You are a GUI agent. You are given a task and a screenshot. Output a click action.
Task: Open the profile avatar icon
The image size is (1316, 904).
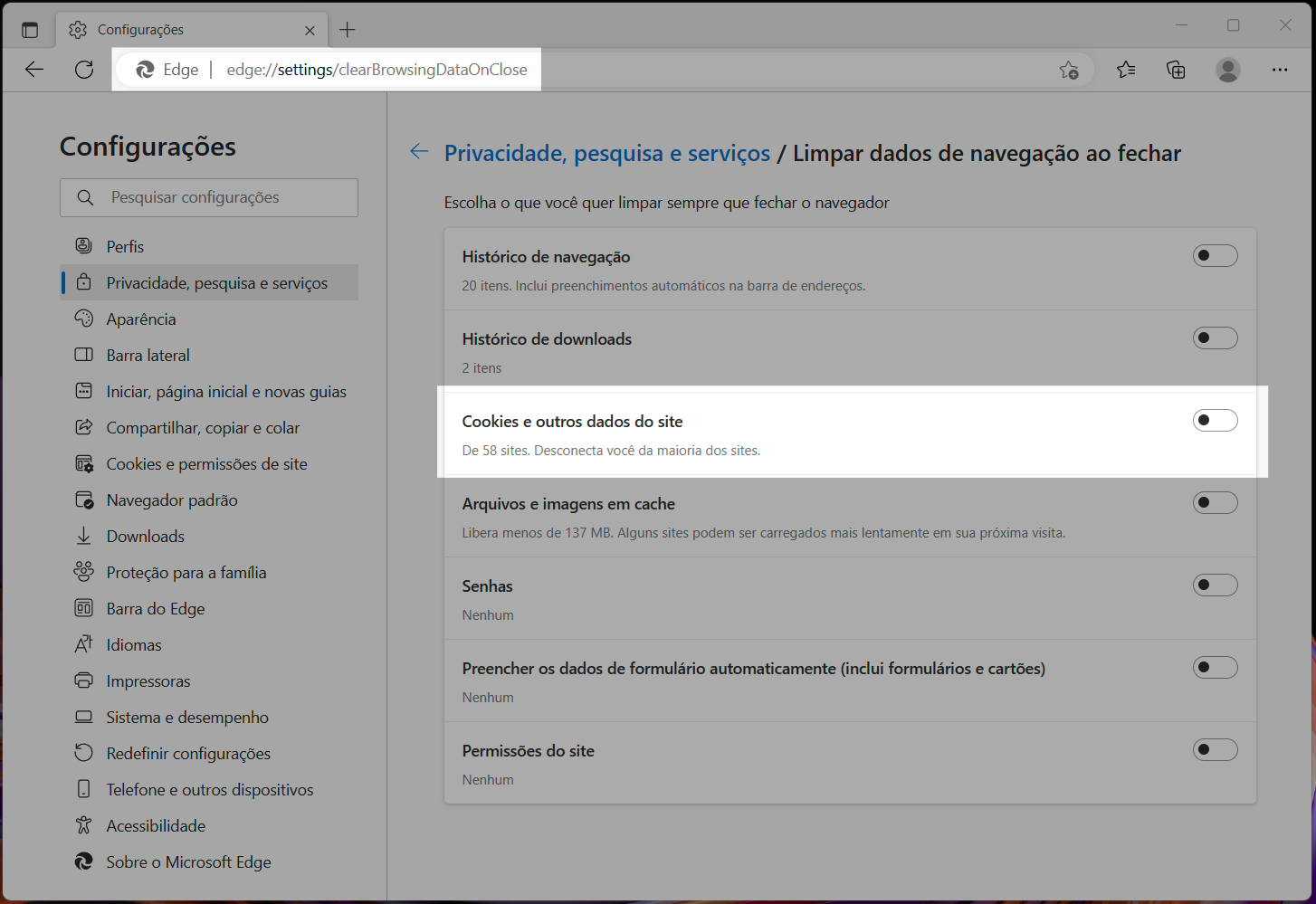click(x=1228, y=70)
